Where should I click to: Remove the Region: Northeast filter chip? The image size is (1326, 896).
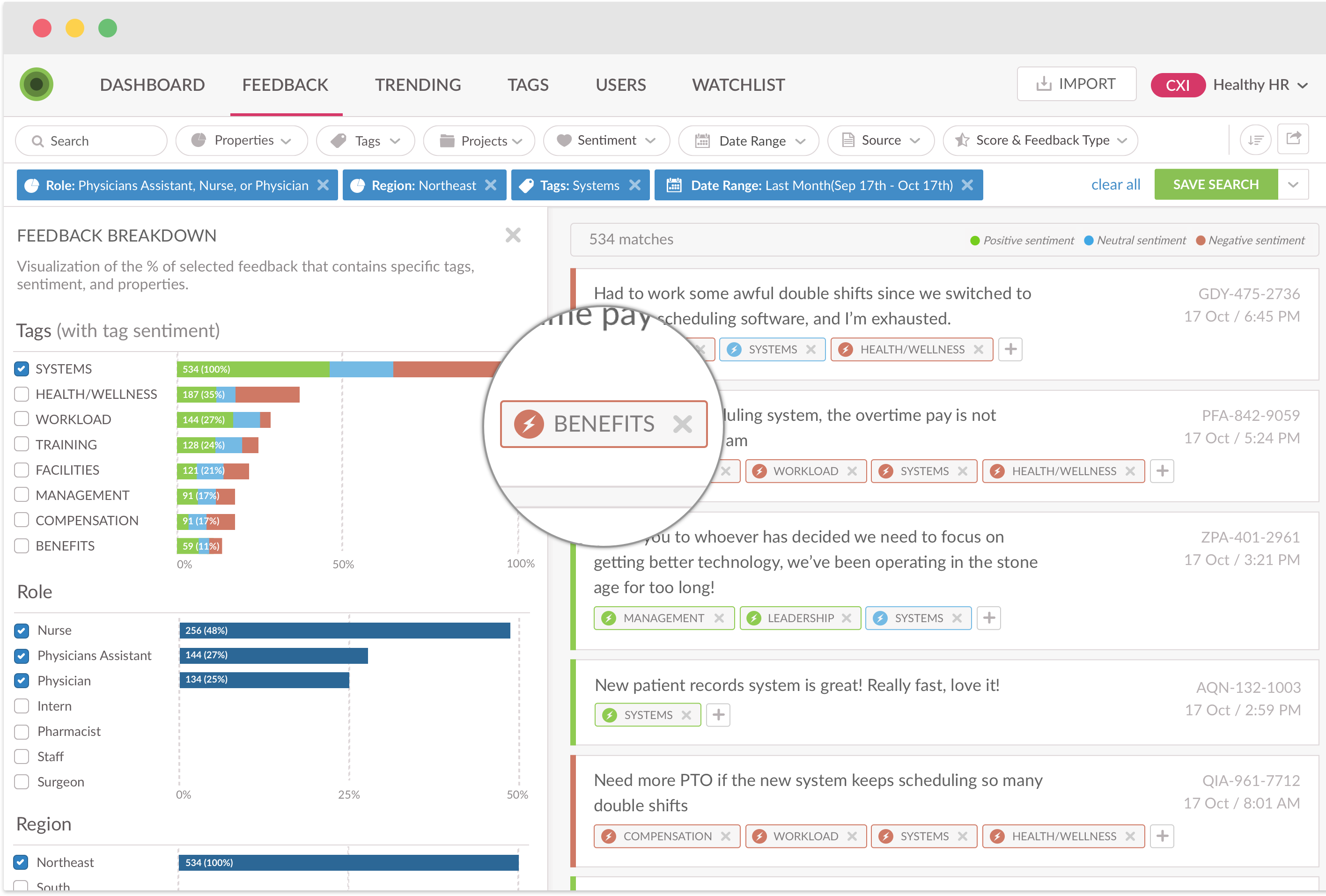491,185
